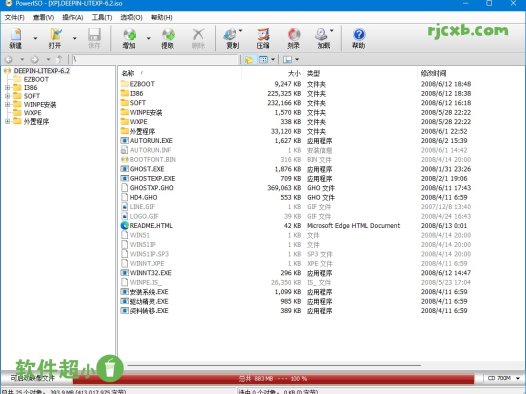Viewport: 526px width, 394px height.
Task: Open the Help (帮助) menu
Action: pyautogui.click(x=162, y=17)
